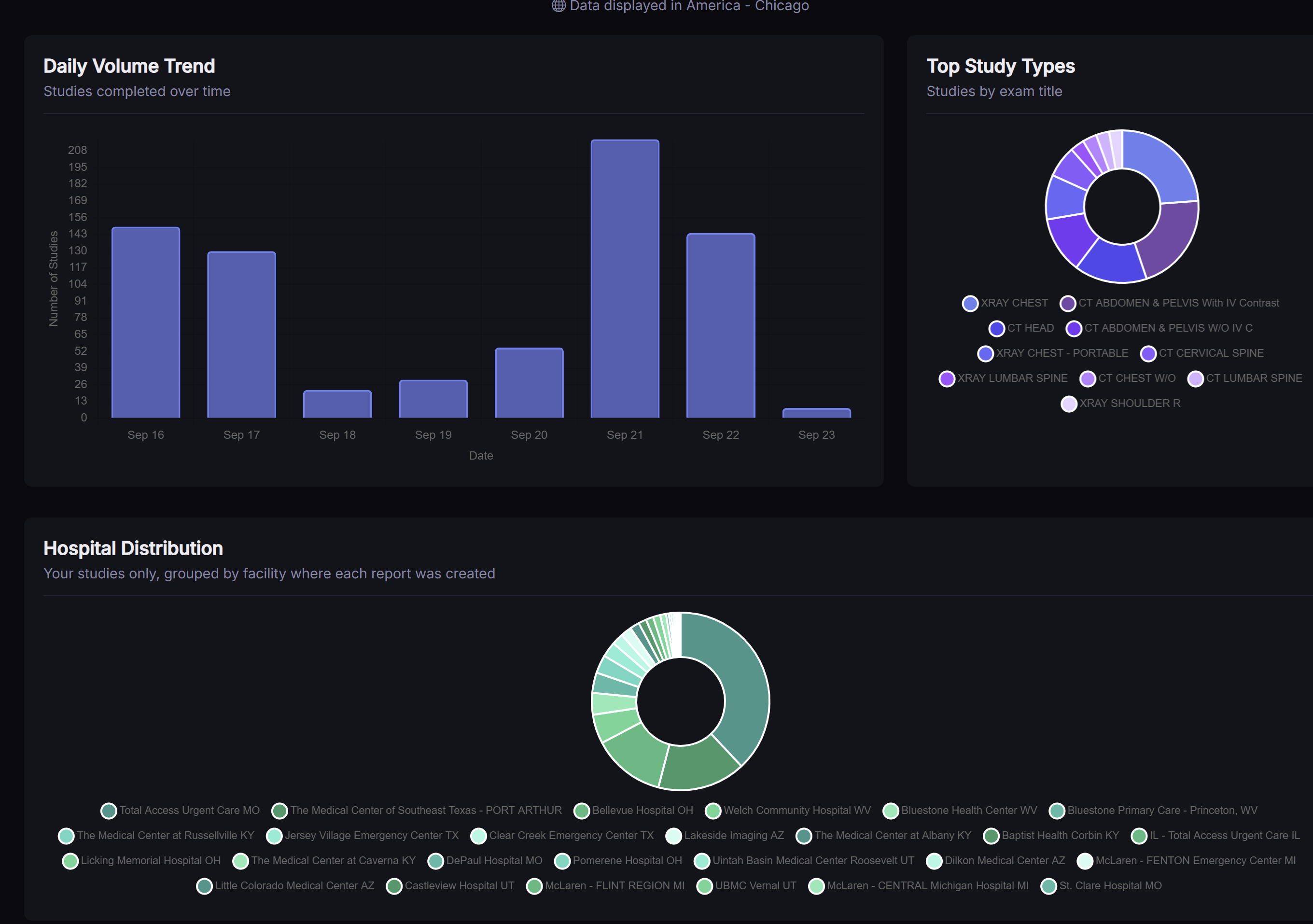Viewport: 1313px width, 924px height.
Task: Toggle XRAY CHEST - PORTABLE legend item
Action: pos(1053,354)
